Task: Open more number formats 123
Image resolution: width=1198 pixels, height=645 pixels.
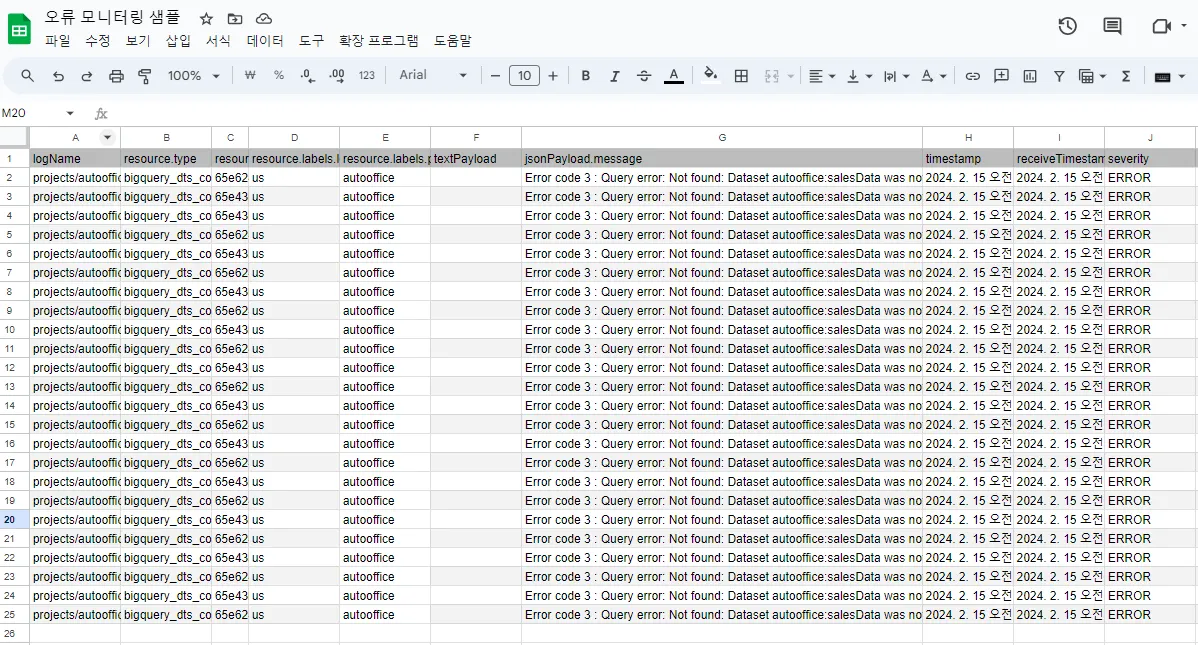Action: click(x=367, y=76)
